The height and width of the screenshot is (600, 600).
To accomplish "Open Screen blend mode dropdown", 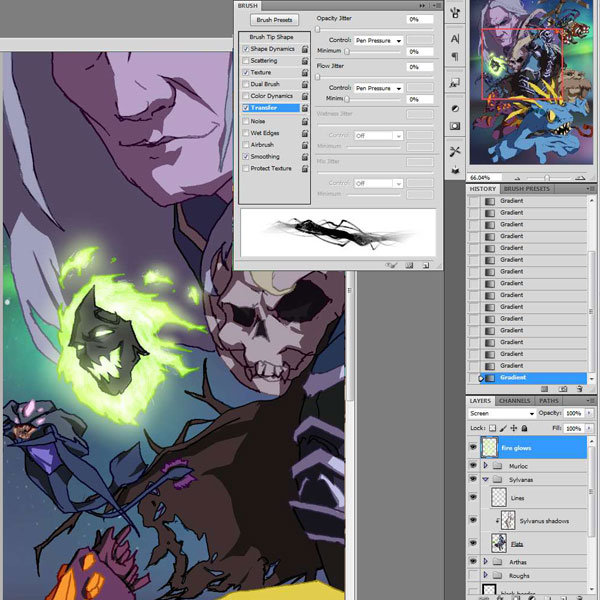I will (502, 413).
